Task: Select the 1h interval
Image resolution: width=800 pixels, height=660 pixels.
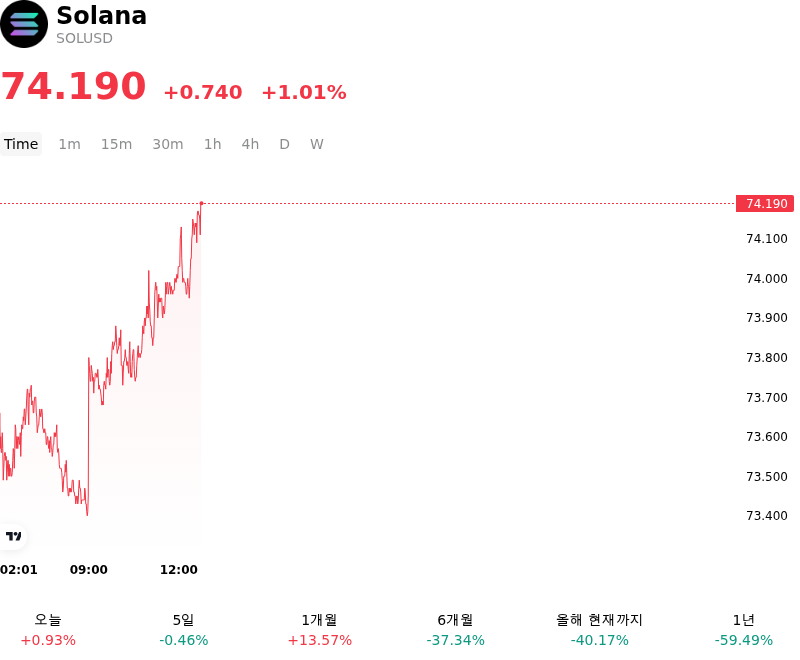Action: pyautogui.click(x=213, y=144)
